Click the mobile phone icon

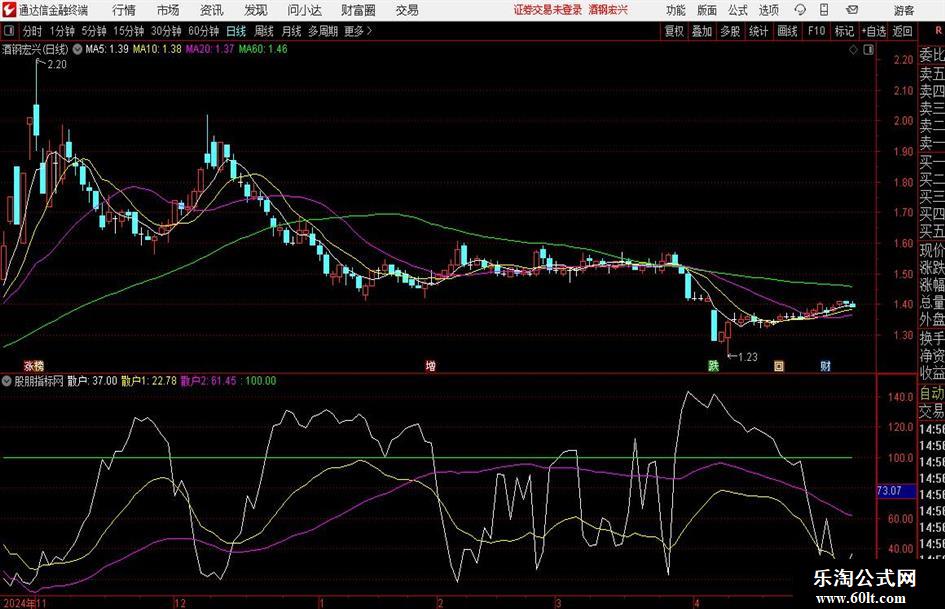[824, 10]
